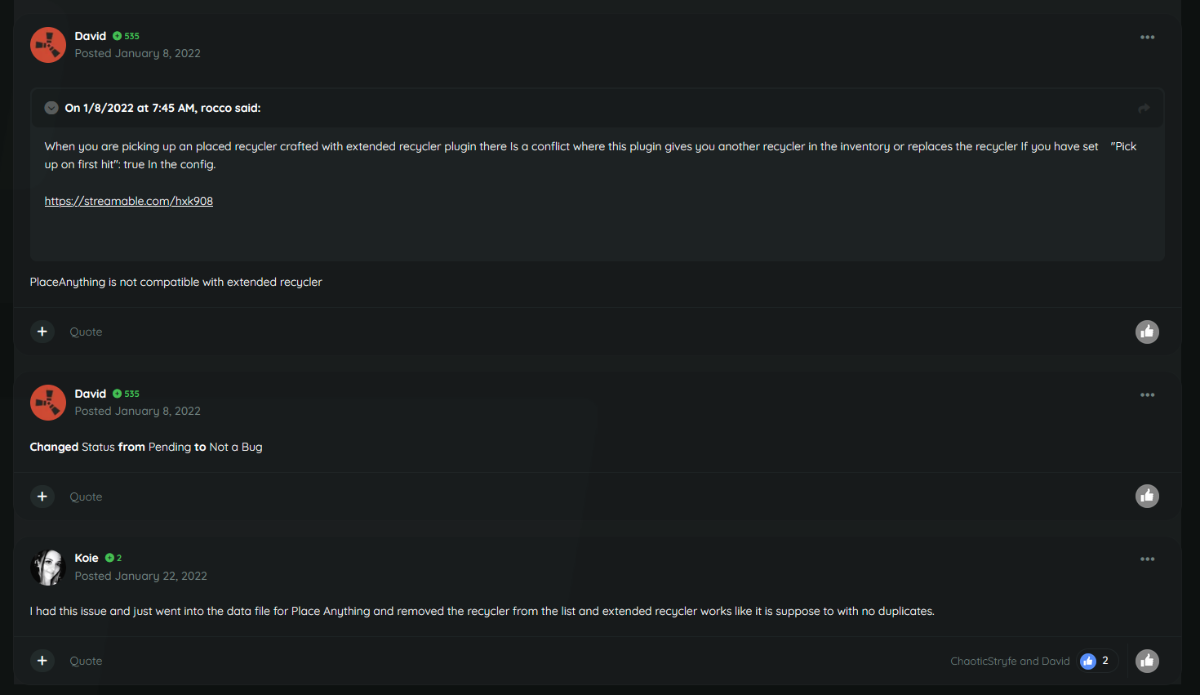Image resolution: width=1200 pixels, height=695 pixels.
Task: Open the options menu on the first post
Action: pyautogui.click(x=1147, y=37)
